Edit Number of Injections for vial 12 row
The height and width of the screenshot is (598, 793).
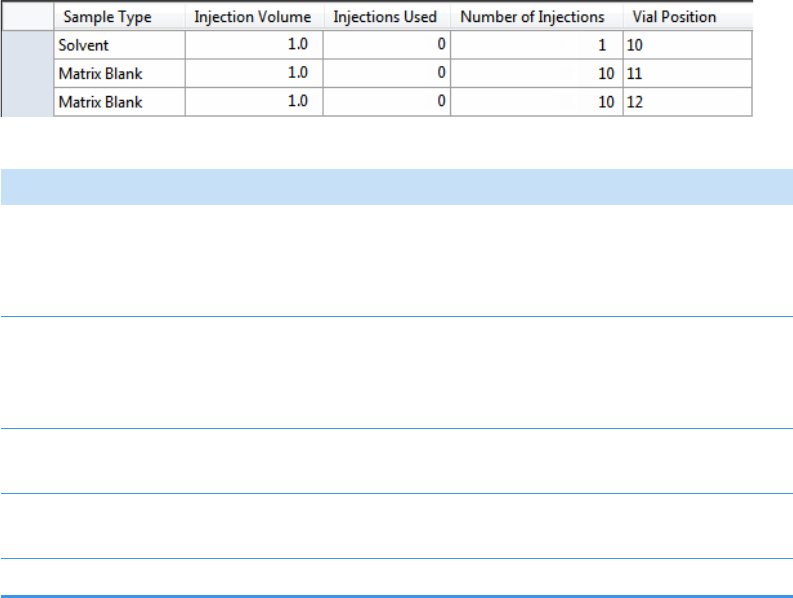[537, 102]
